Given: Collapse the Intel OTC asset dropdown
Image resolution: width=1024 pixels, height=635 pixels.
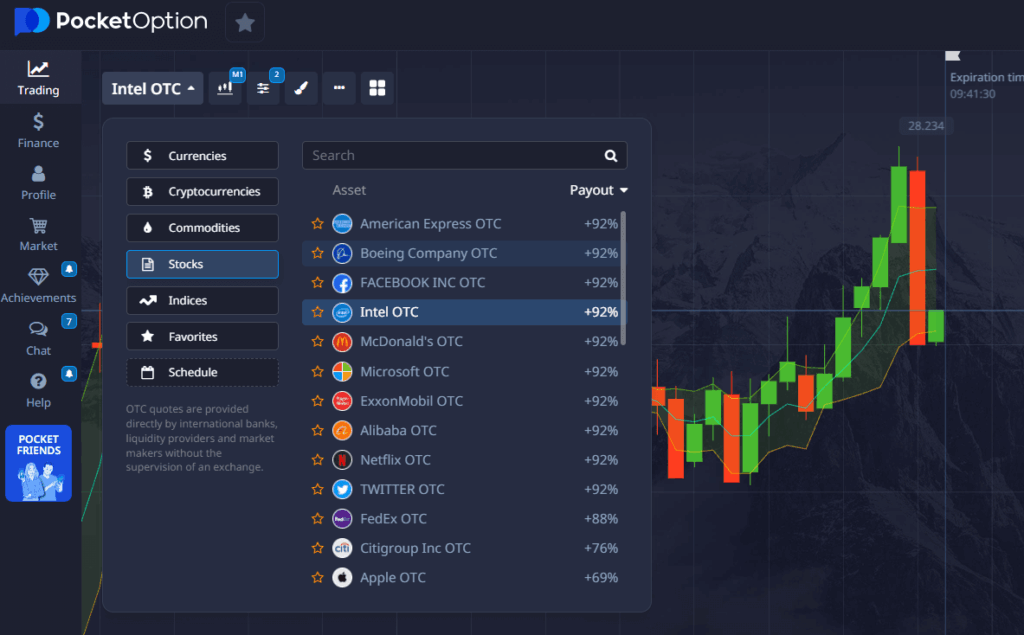Looking at the screenshot, I should (x=152, y=88).
